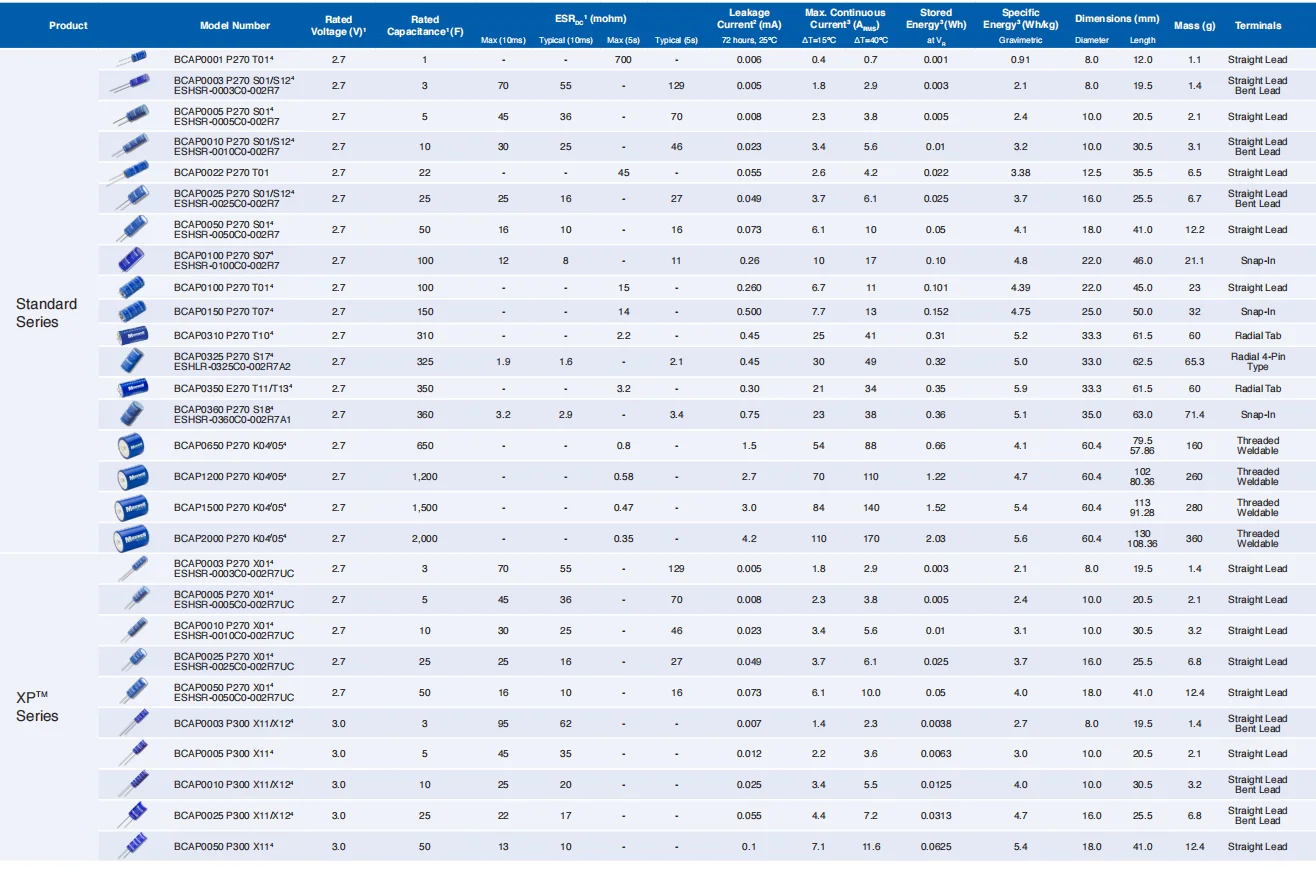Click the specific energy value '0.91'
Viewport: 1316px width, 874px height.
coord(1020,60)
